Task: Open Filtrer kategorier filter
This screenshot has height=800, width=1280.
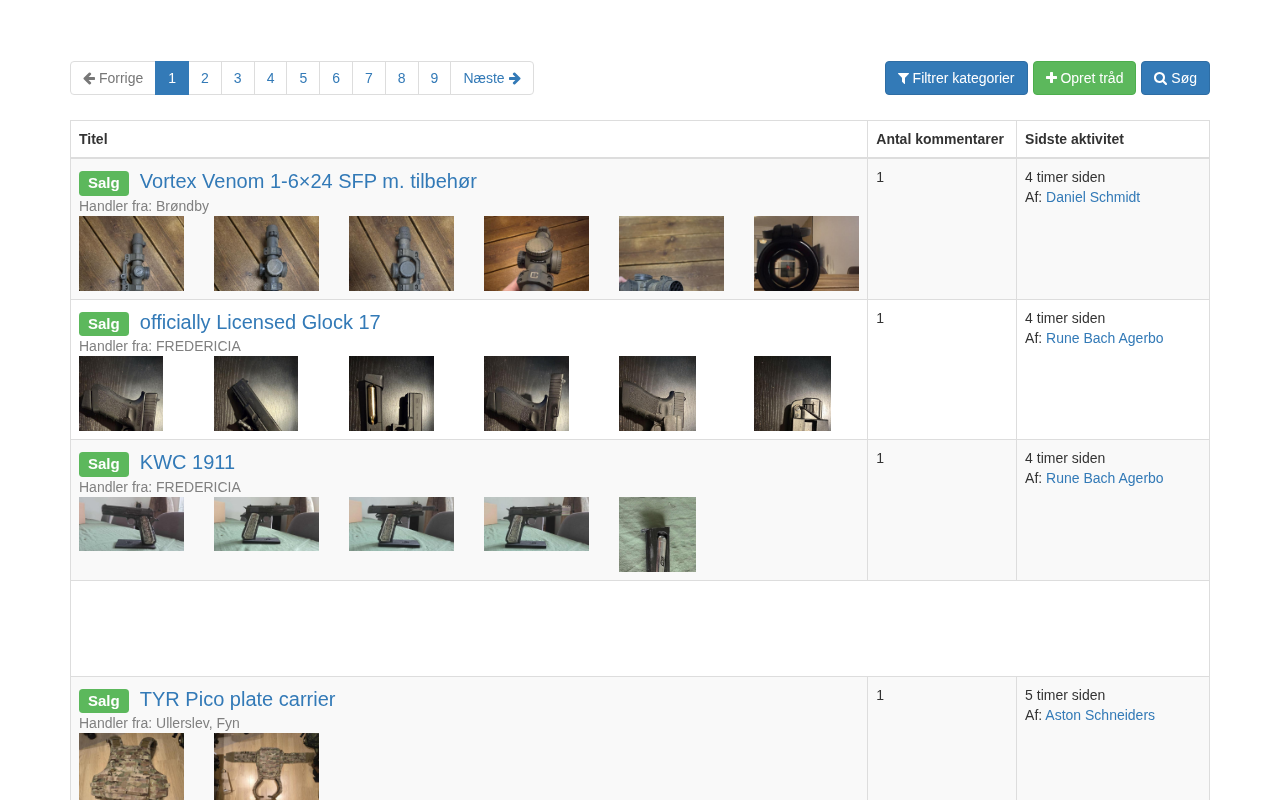Action: click(x=956, y=78)
